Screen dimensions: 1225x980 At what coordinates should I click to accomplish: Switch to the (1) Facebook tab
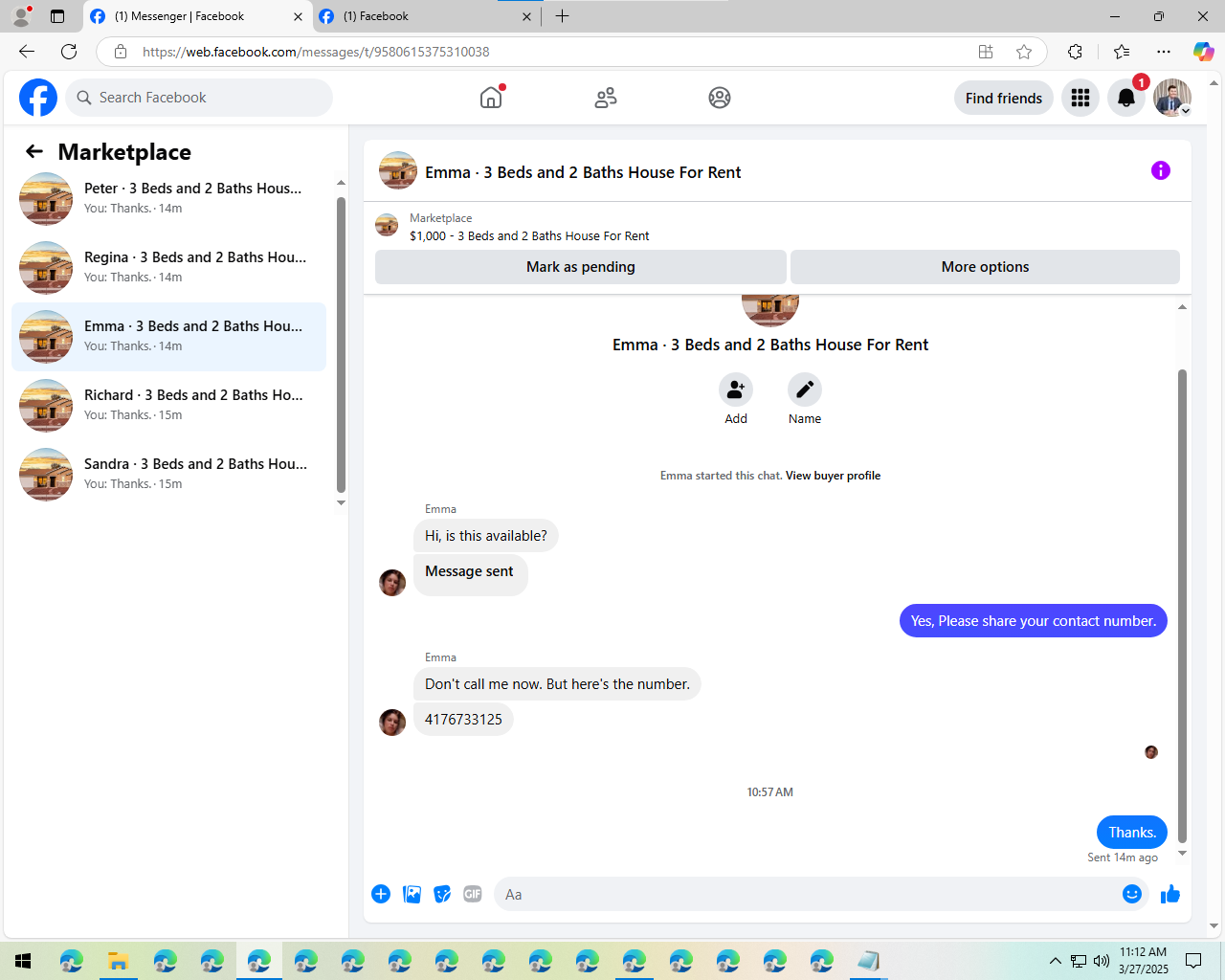pos(427,16)
